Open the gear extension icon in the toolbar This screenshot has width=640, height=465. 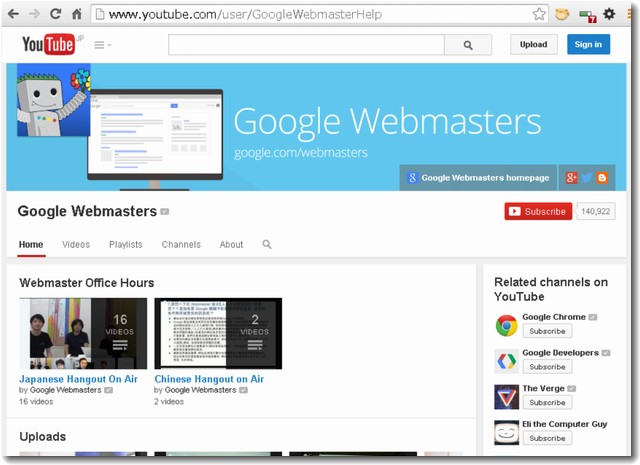pos(609,14)
